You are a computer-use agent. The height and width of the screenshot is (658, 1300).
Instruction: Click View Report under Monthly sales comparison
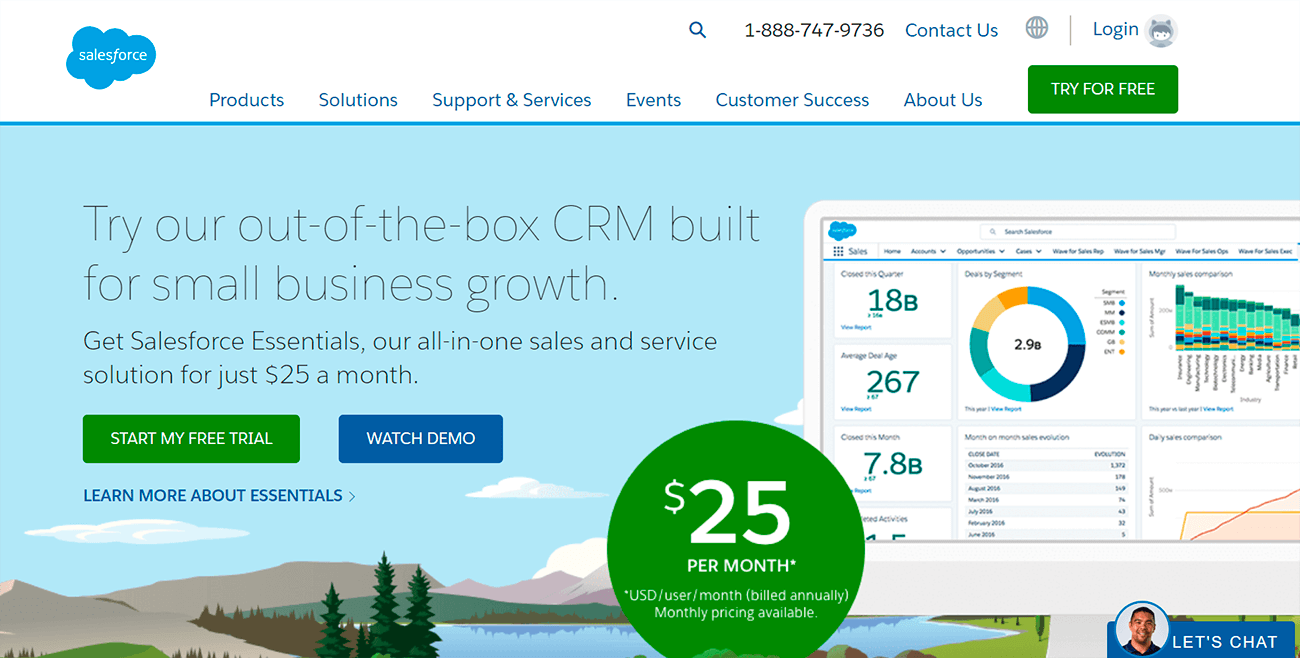pyautogui.click(x=1219, y=409)
